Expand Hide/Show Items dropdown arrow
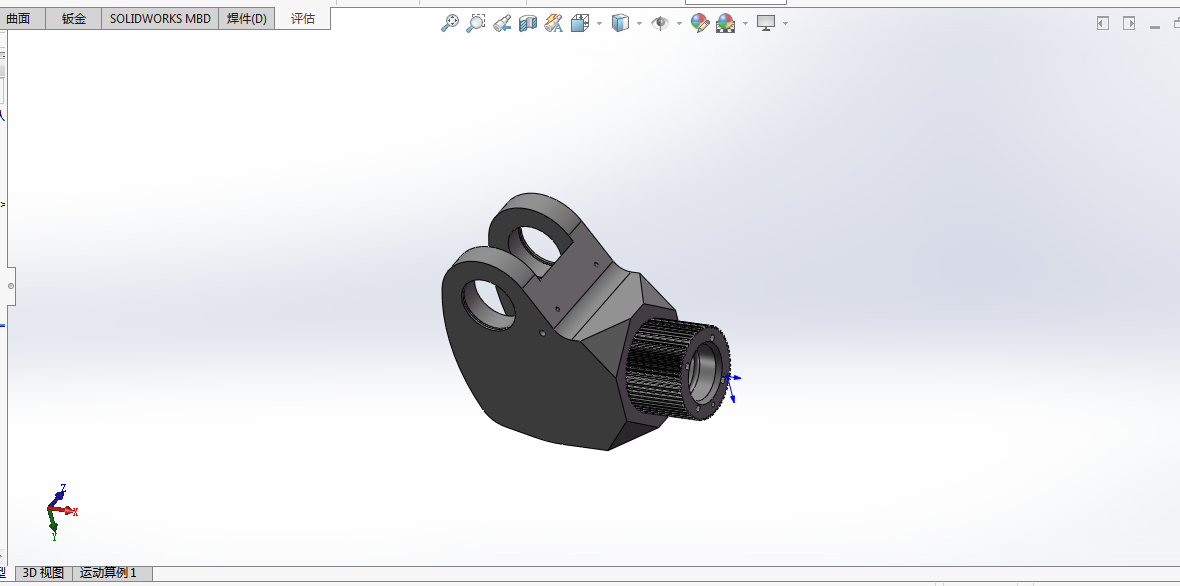This screenshot has width=1180, height=586. click(680, 23)
